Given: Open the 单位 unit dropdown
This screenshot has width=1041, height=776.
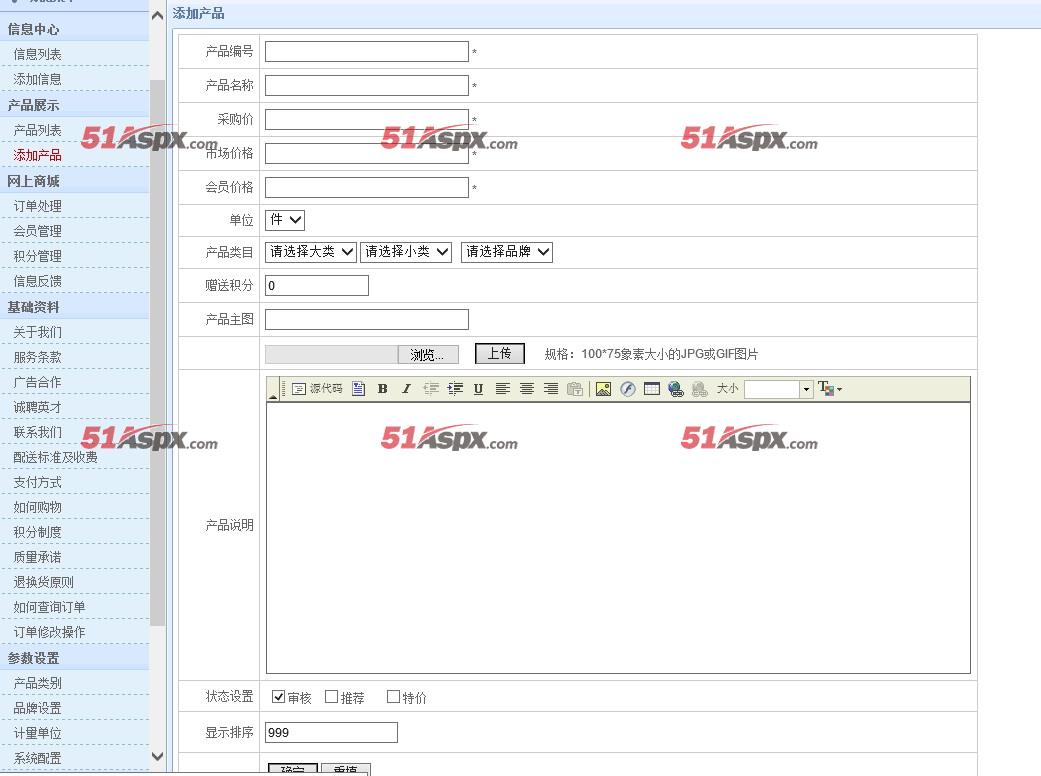Looking at the screenshot, I should 285,220.
